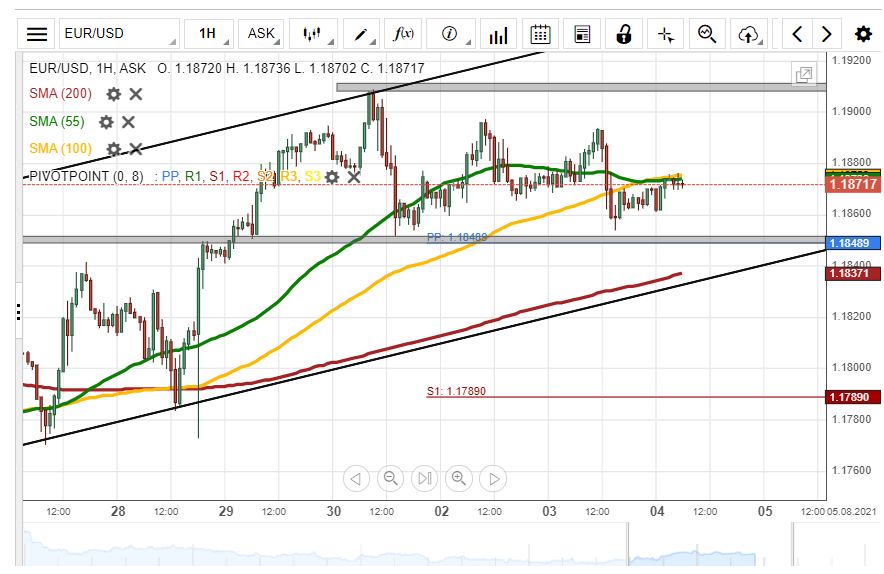
Task: Activate the crosshair cursor tool
Action: coord(665,34)
